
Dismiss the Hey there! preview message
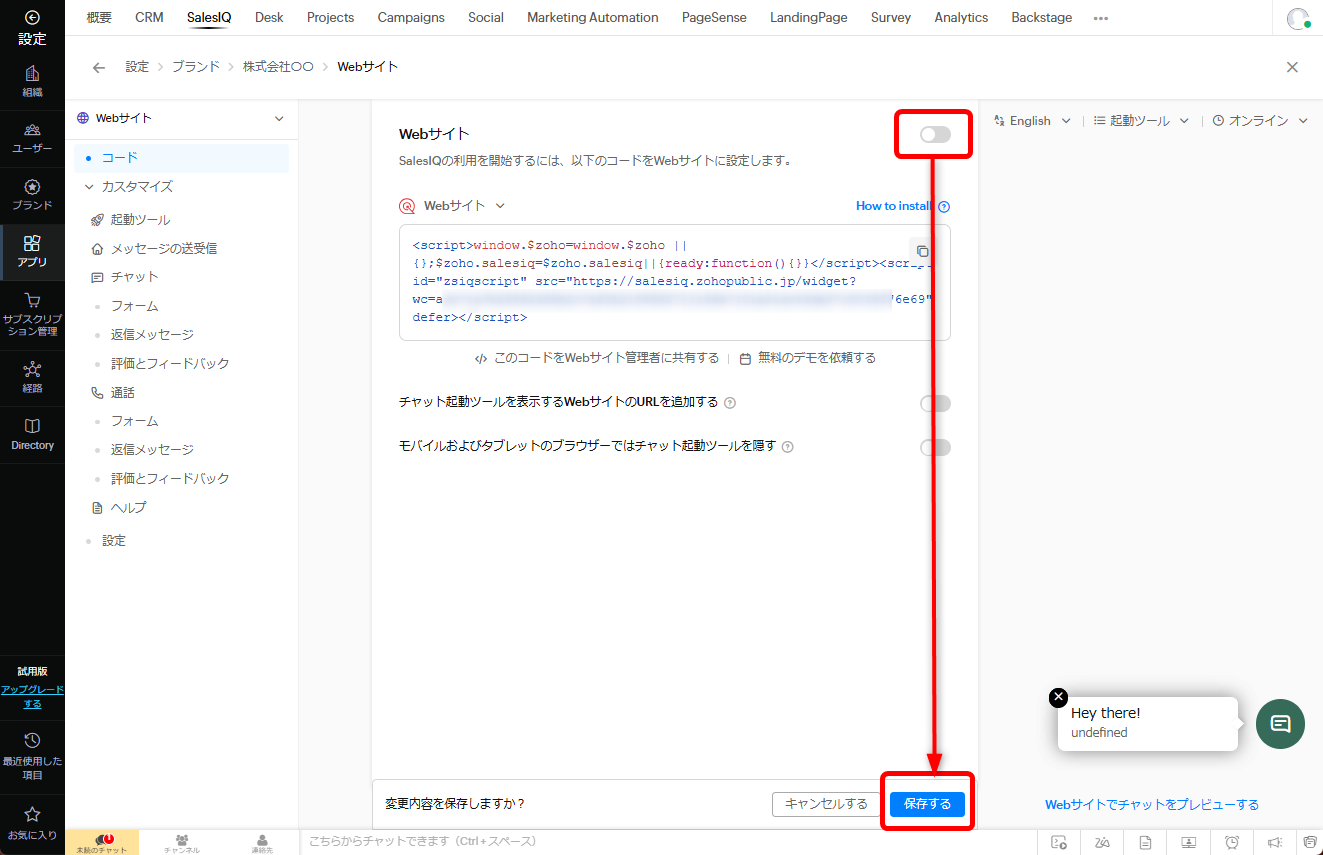[1059, 697]
